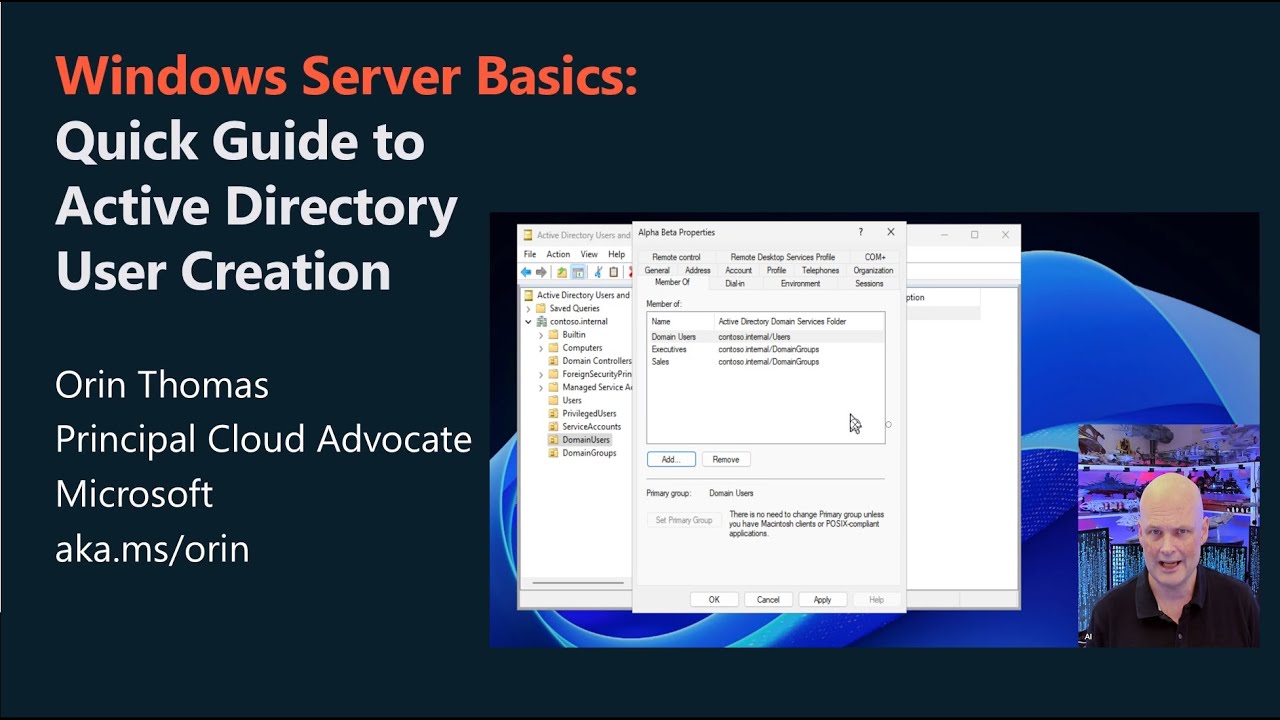Click the Add... button
This screenshot has height=720, width=1280.
coord(671,459)
